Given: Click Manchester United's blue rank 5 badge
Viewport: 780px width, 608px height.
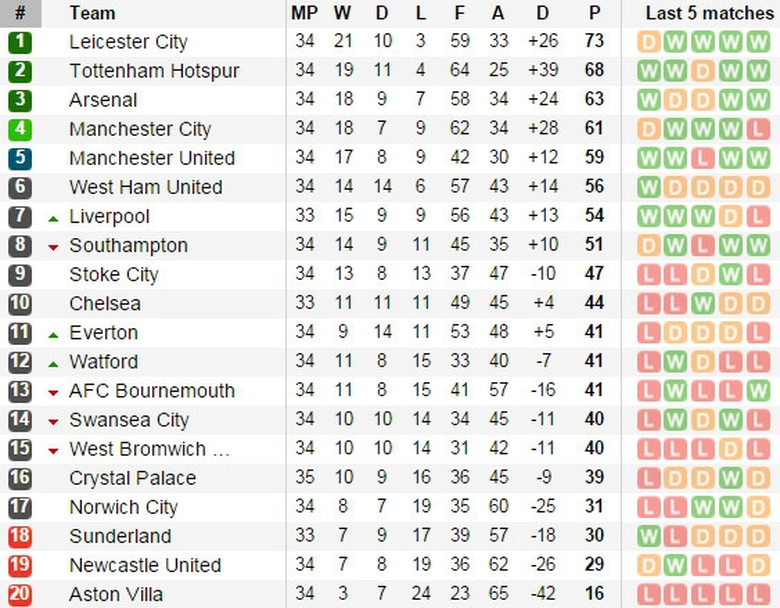Looking at the screenshot, I should coord(20,158).
